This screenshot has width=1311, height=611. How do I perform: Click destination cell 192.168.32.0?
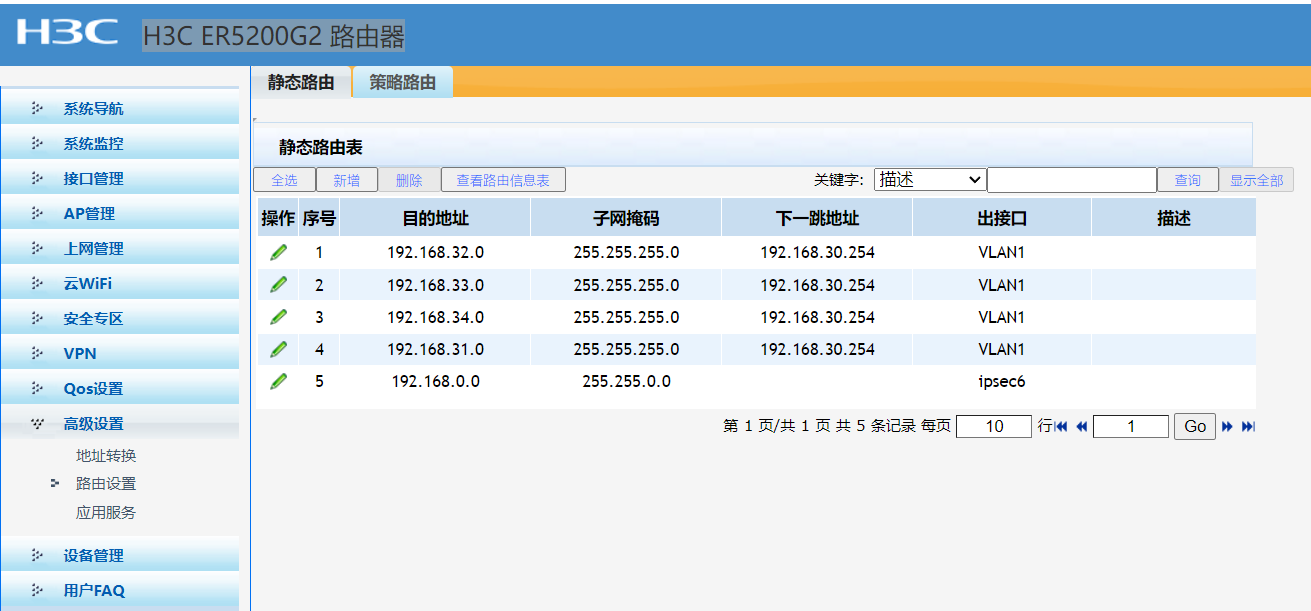pyautogui.click(x=435, y=253)
